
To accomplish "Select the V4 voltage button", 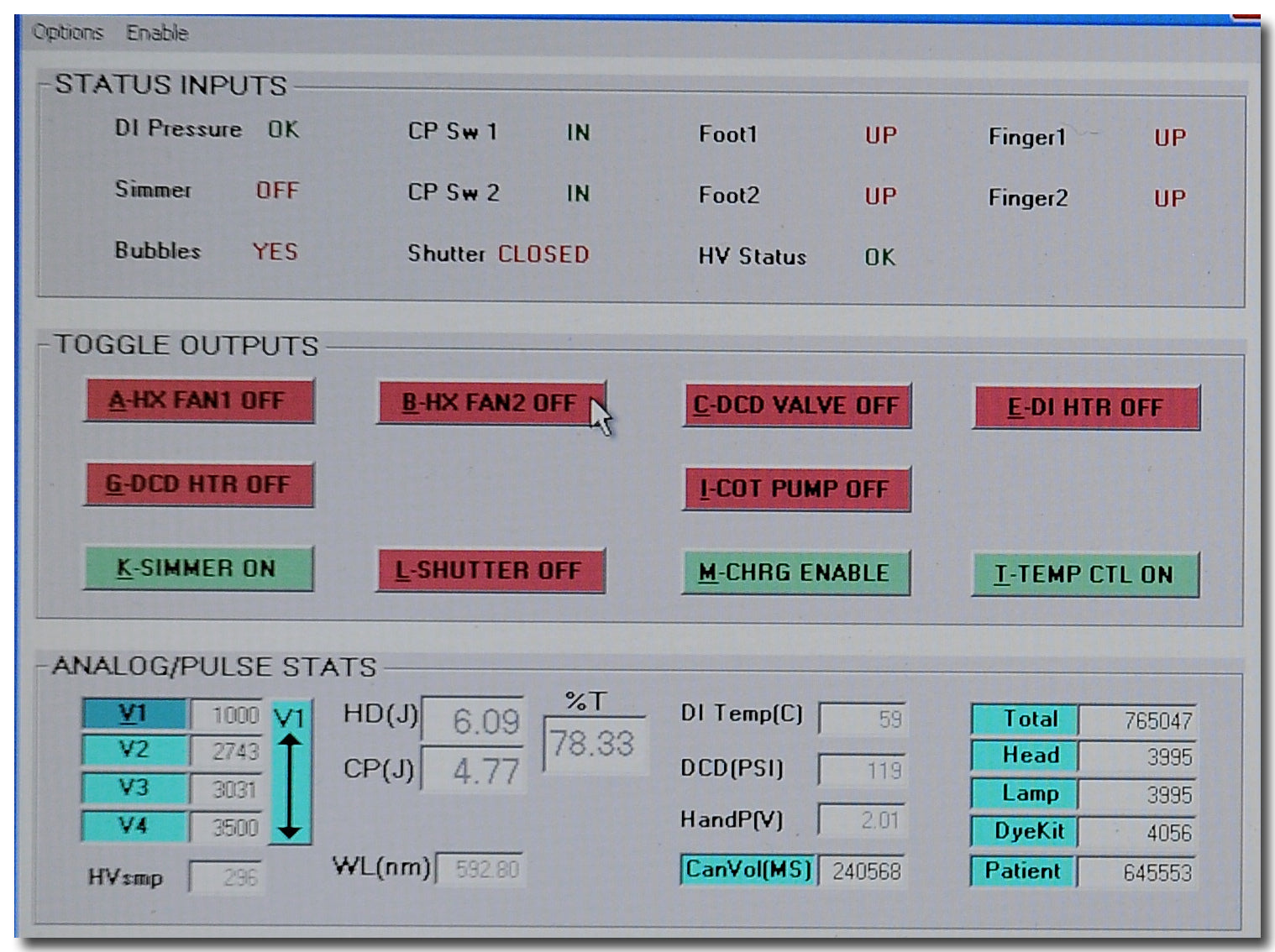I will 134,826.
